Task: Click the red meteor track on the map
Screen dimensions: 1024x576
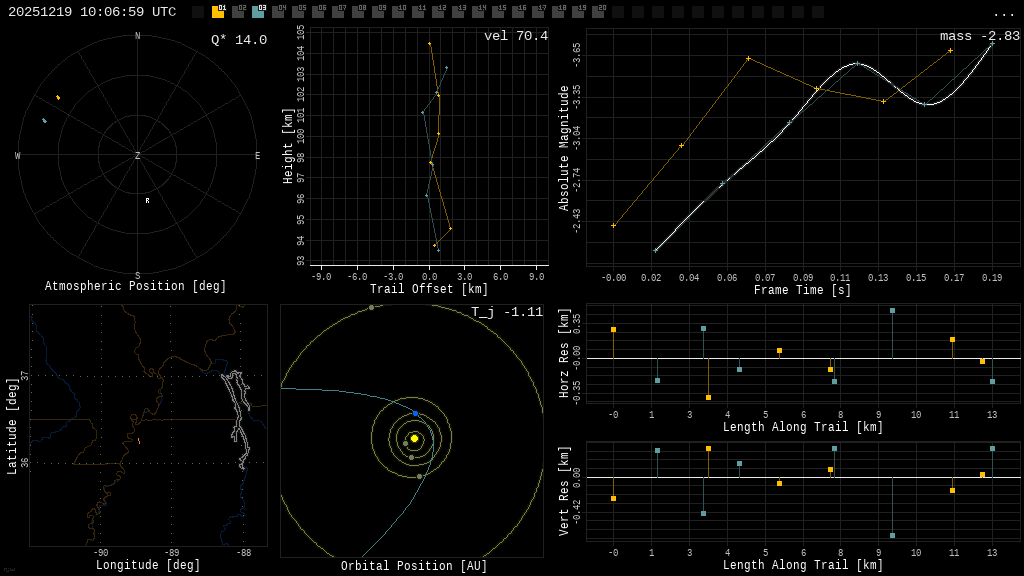Action: tap(139, 441)
